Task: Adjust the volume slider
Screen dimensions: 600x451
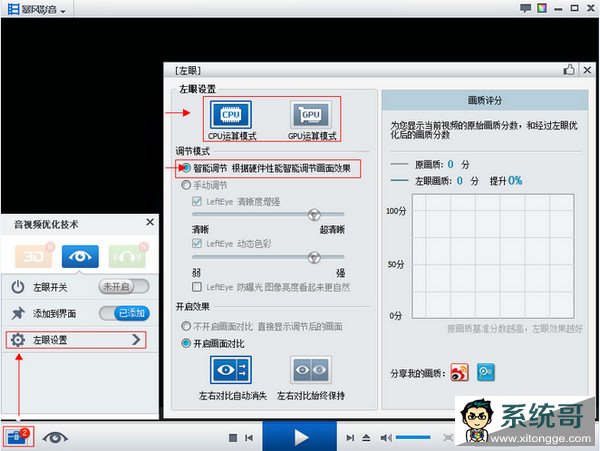Action: [x=413, y=437]
